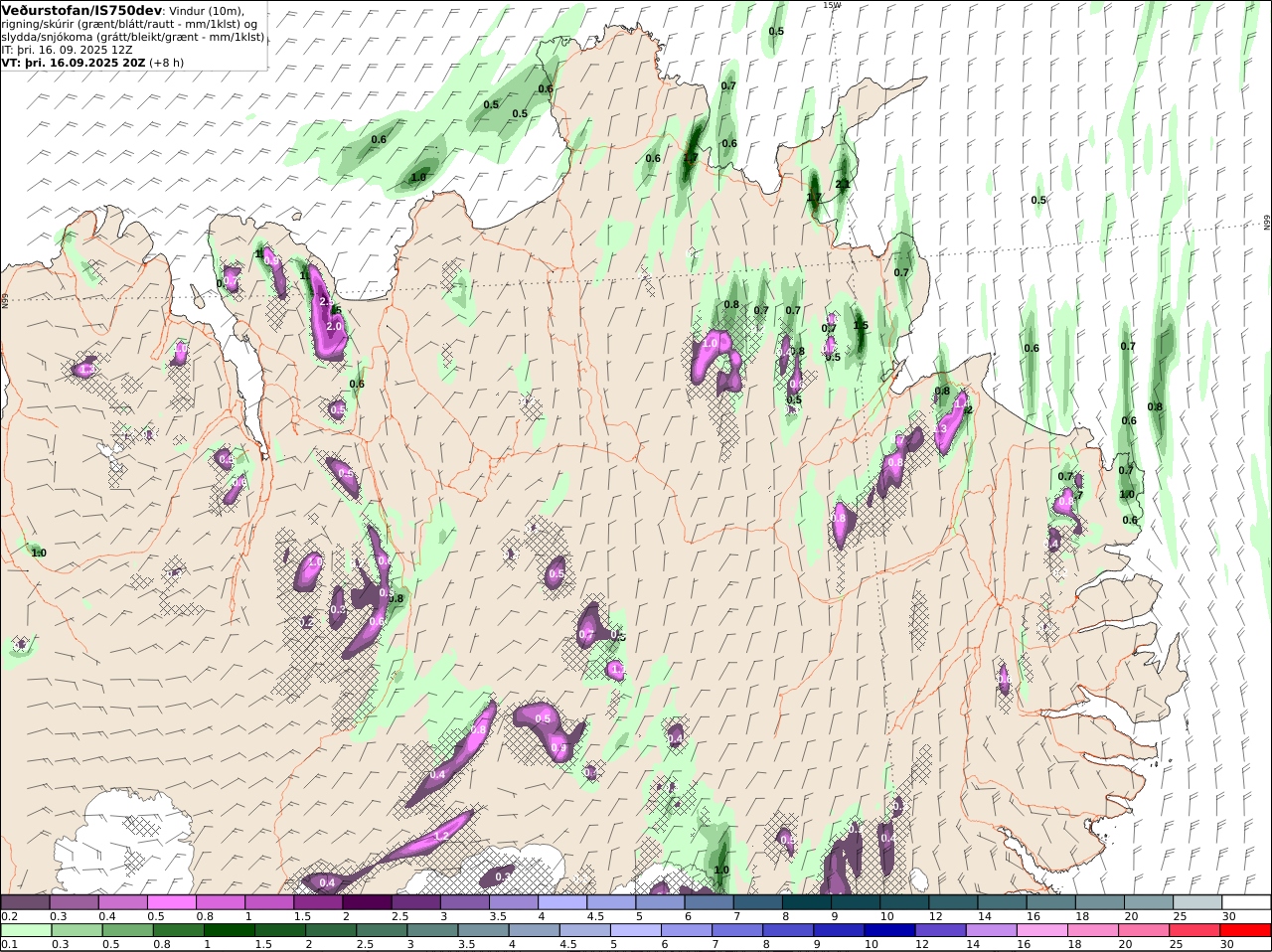Image resolution: width=1272 pixels, height=952 pixels.
Task: Select the bright red 30 swatch in the rain legend
Action: [x=1244, y=930]
